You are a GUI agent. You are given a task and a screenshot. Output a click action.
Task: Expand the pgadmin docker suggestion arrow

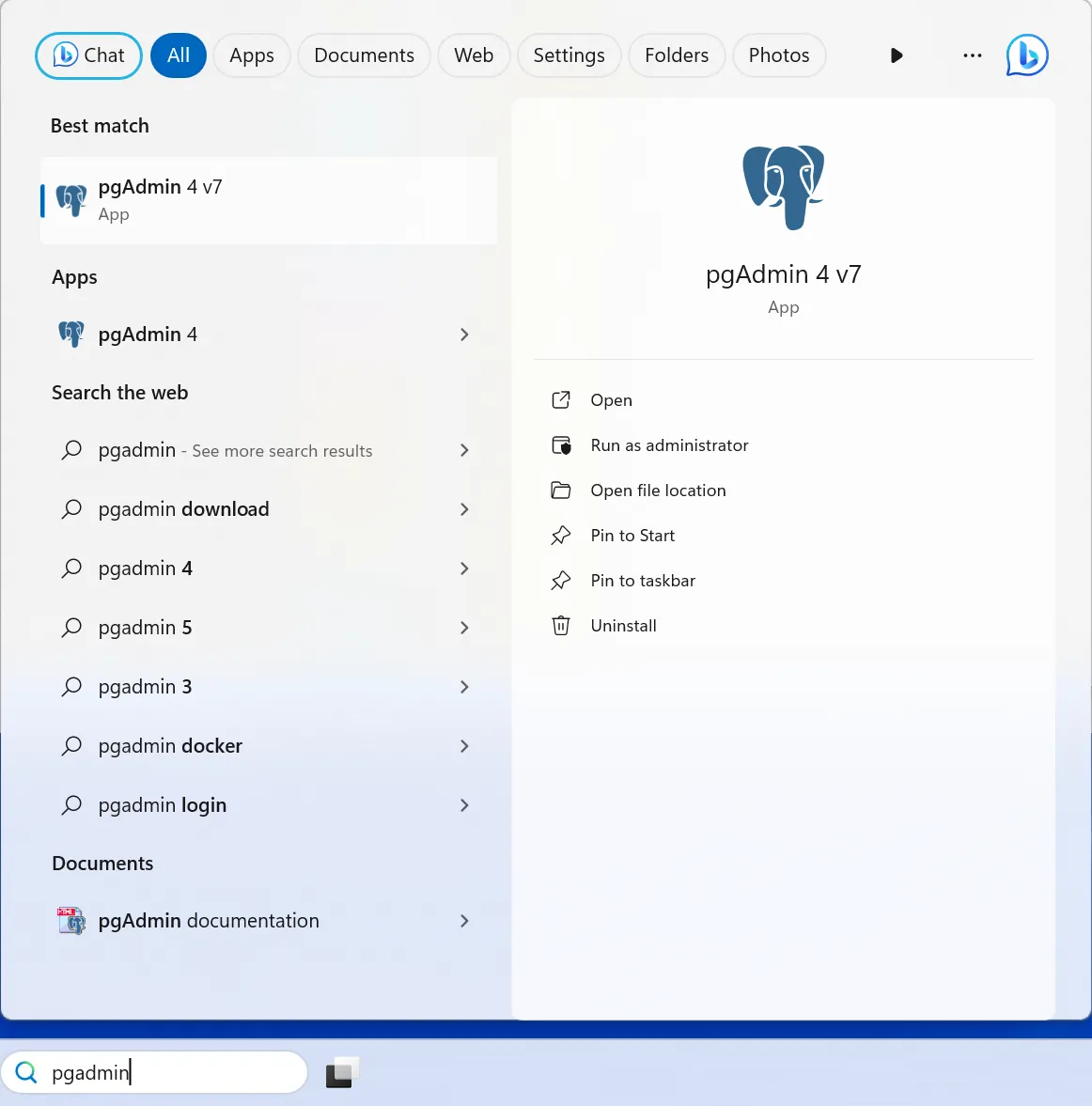[464, 746]
